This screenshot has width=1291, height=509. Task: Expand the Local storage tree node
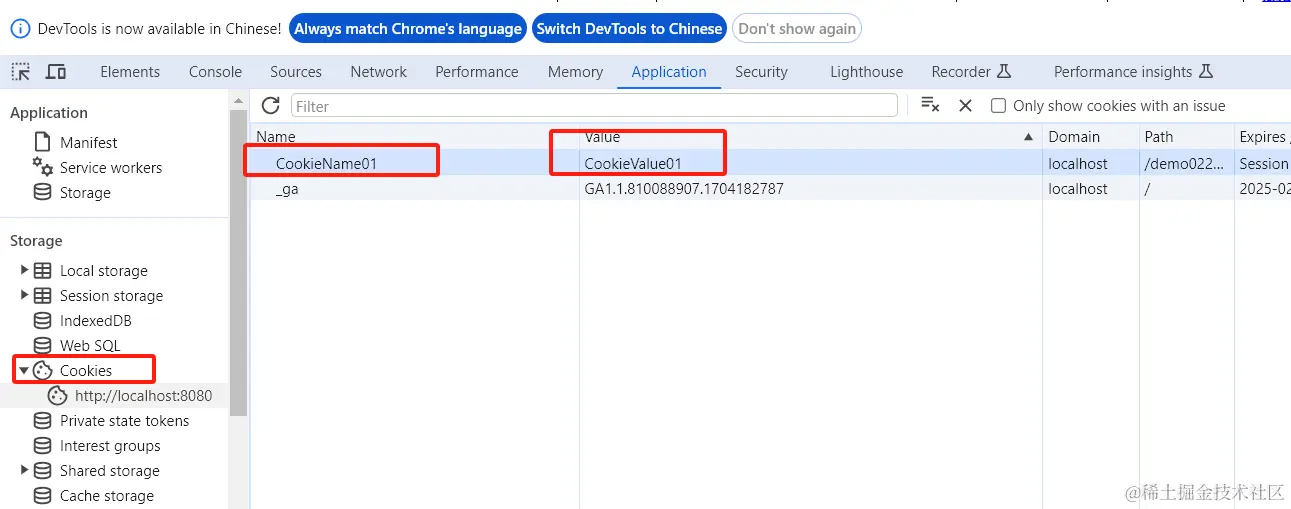click(25, 270)
